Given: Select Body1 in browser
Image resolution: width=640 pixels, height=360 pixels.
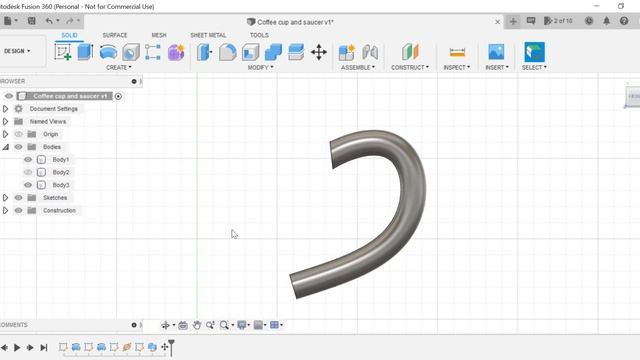Looking at the screenshot, I should [61, 160].
